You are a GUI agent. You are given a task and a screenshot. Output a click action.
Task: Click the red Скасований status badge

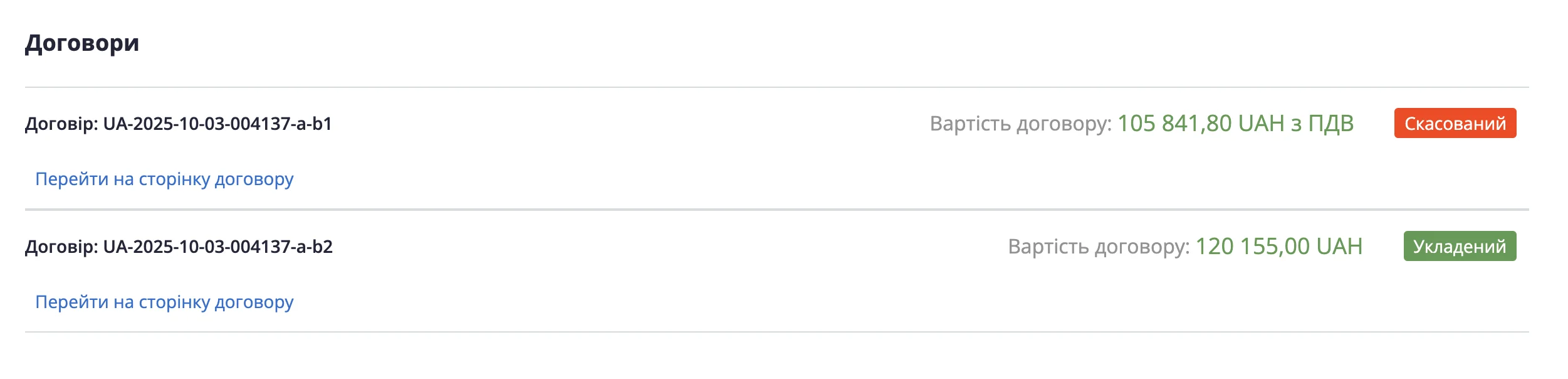1455,124
